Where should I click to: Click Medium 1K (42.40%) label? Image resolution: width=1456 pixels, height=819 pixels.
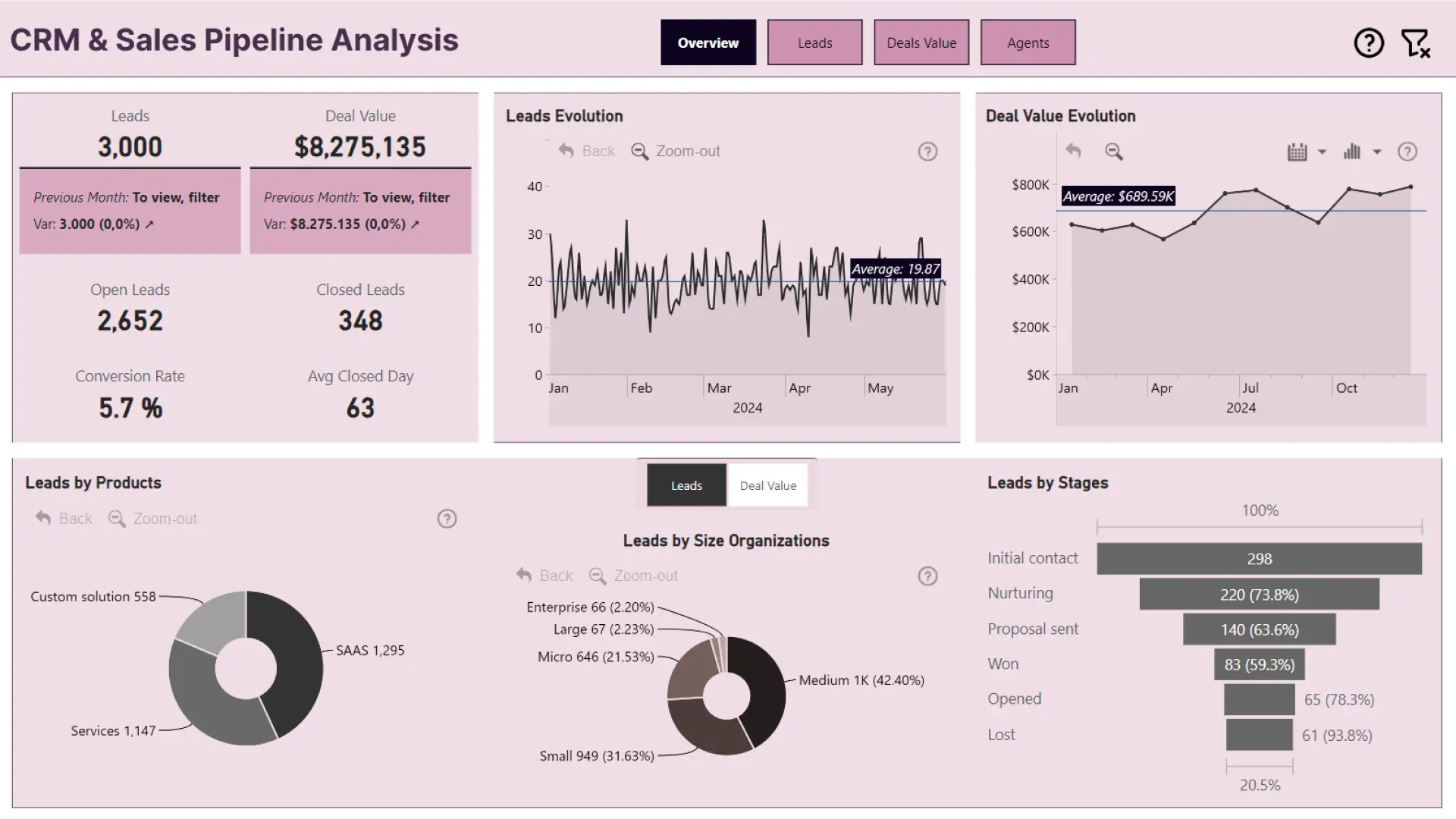[861, 680]
